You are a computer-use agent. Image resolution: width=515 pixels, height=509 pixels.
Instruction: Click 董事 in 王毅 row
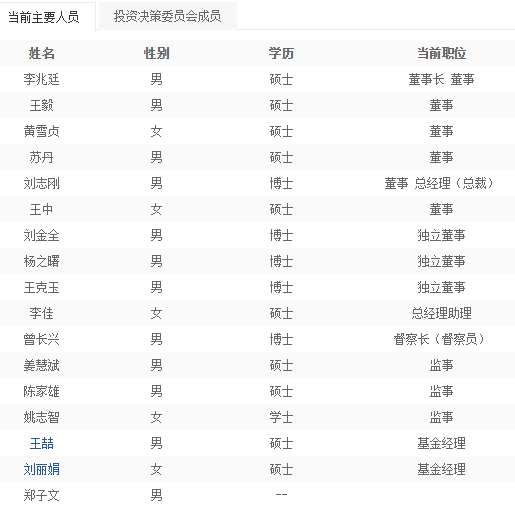[x=442, y=105]
